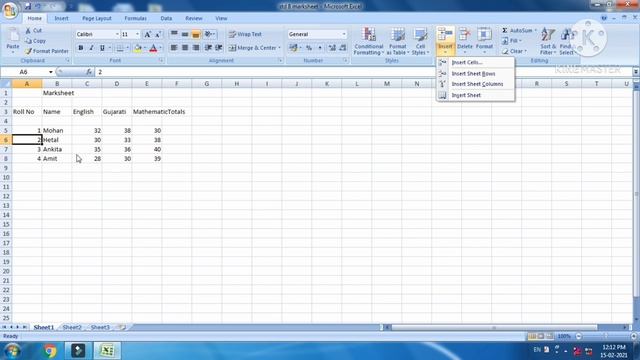Switch to the Formulas tab
640x360 pixels.
[136, 18]
